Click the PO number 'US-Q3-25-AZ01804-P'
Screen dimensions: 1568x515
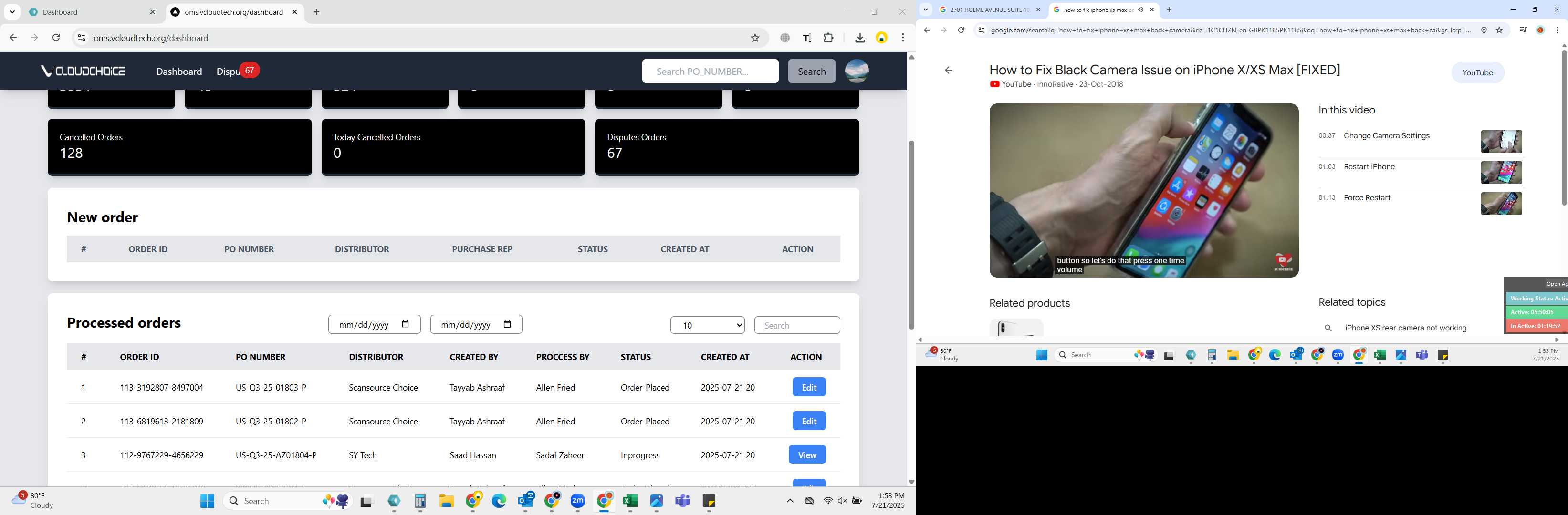[276, 455]
